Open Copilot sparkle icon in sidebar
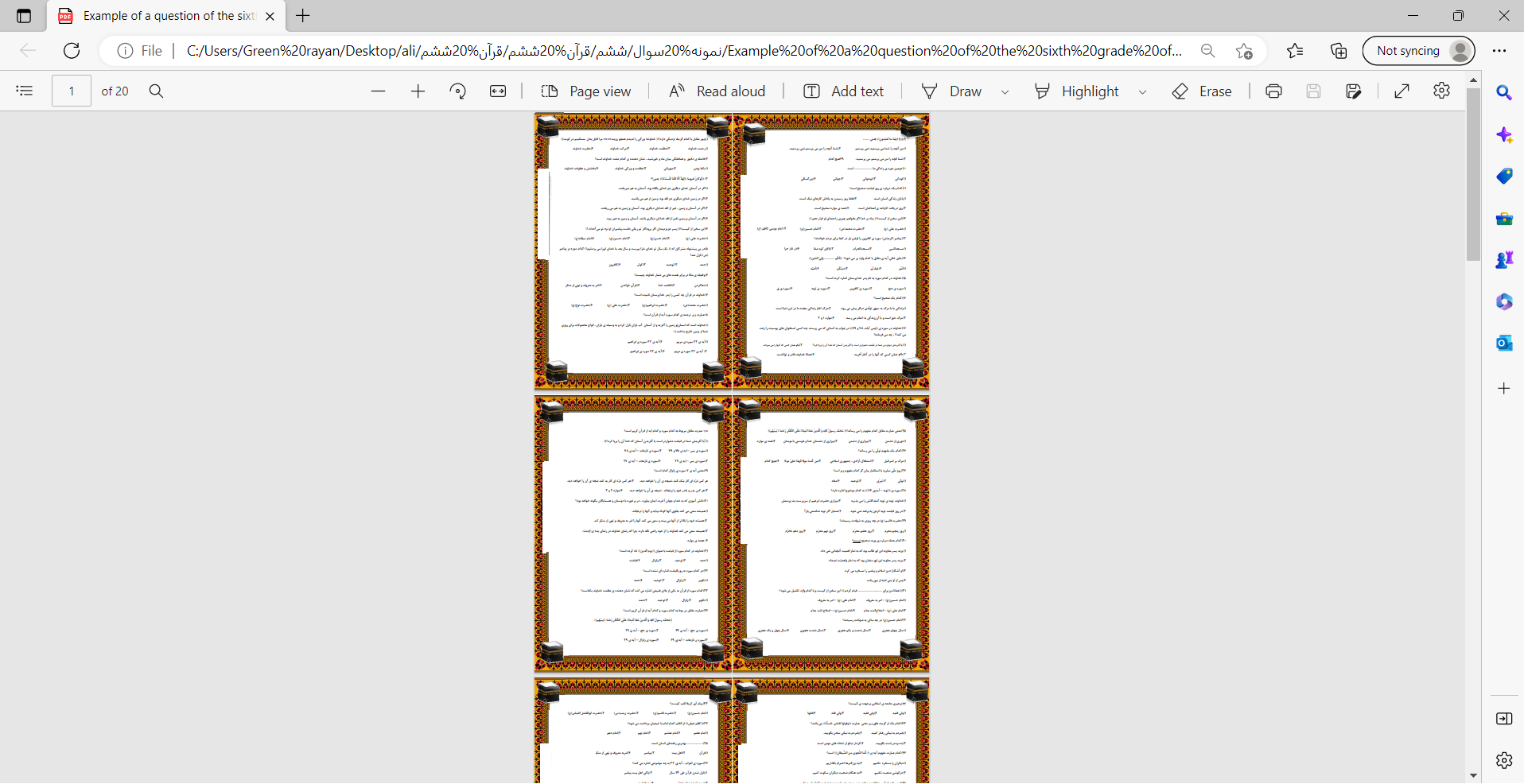Screen dimensions: 1524x784 [1503, 134]
